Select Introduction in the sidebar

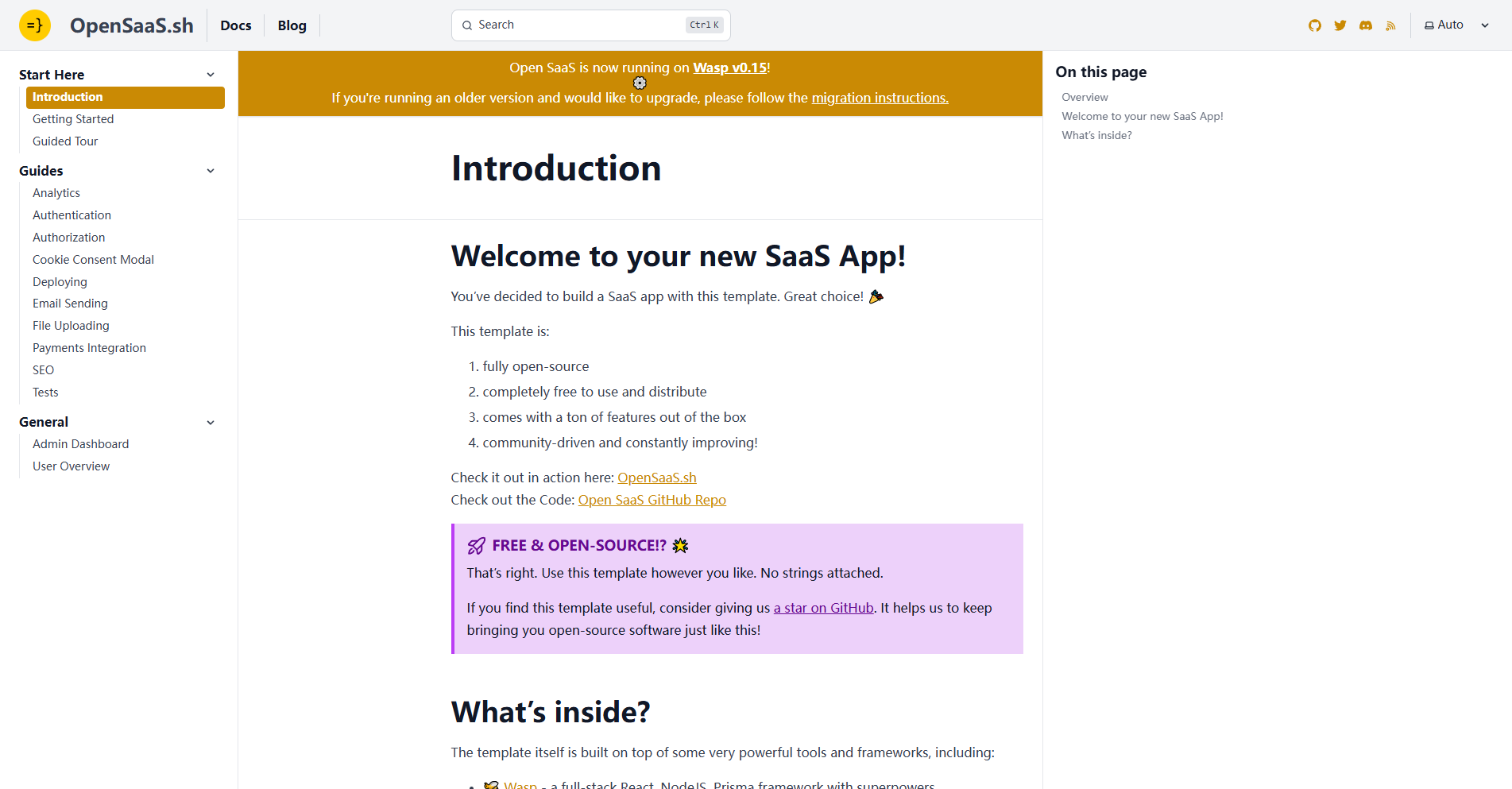(126, 97)
